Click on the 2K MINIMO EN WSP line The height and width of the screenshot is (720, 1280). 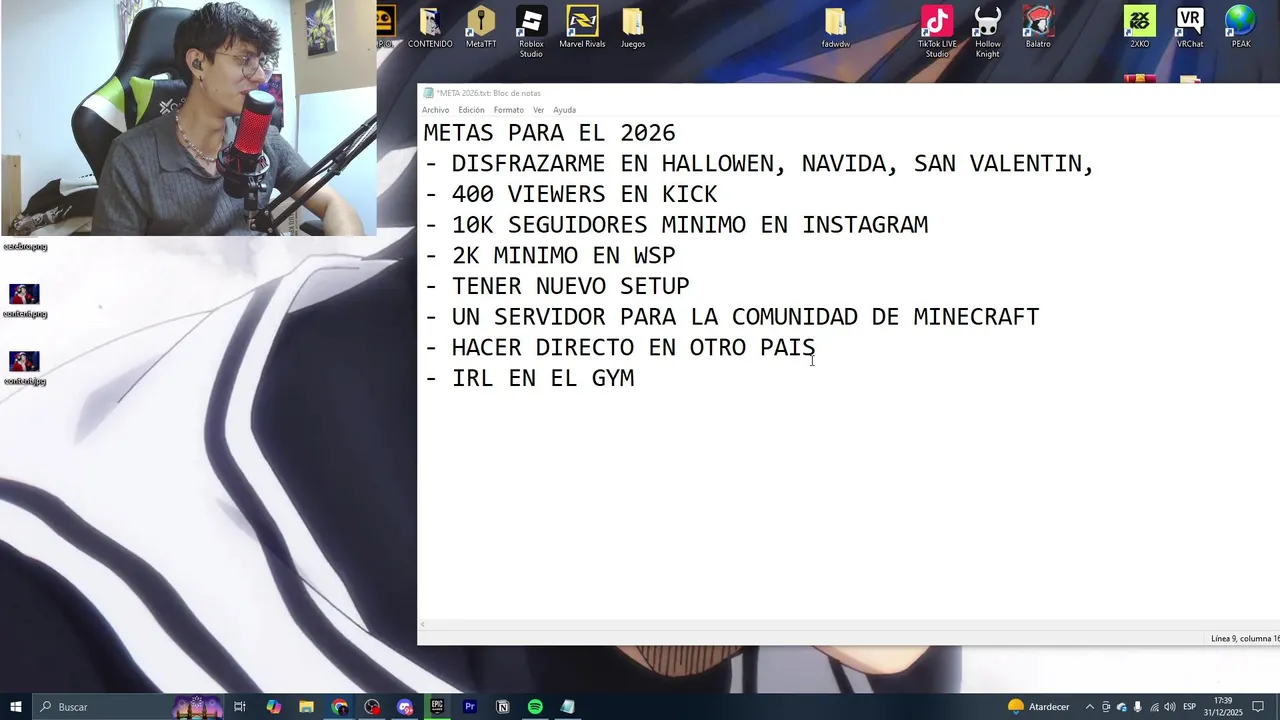(550, 256)
